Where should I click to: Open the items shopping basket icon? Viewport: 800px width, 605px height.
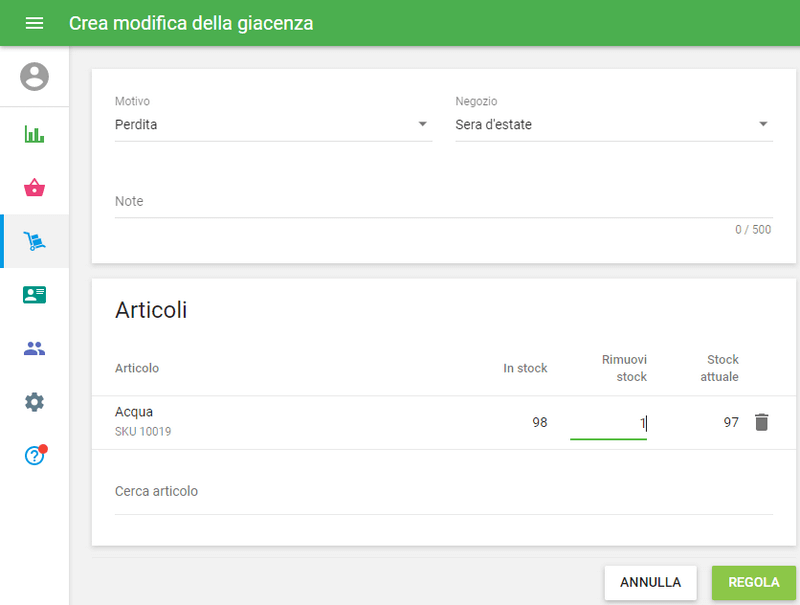[x=34, y=187]
